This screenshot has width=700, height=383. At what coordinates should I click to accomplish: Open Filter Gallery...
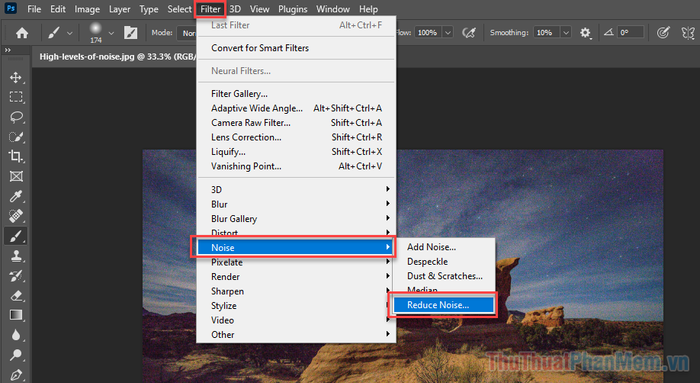click(297, 94)
